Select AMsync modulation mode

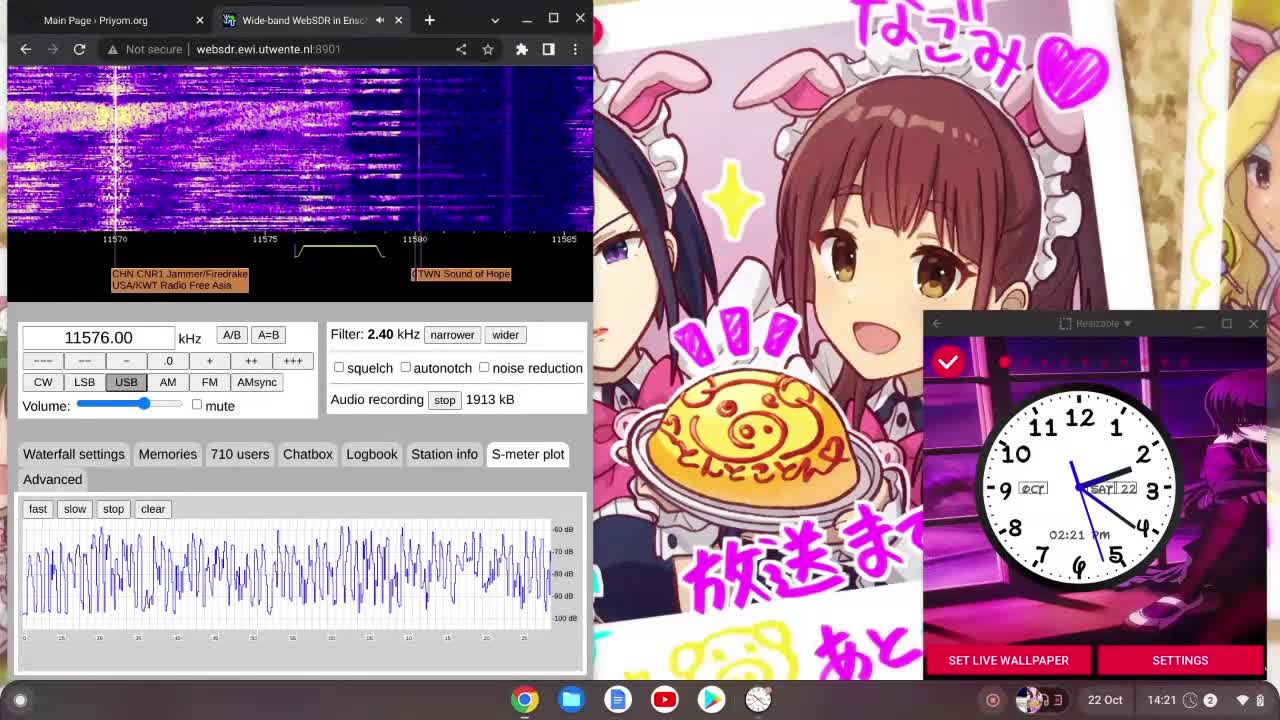coord(257,382)
